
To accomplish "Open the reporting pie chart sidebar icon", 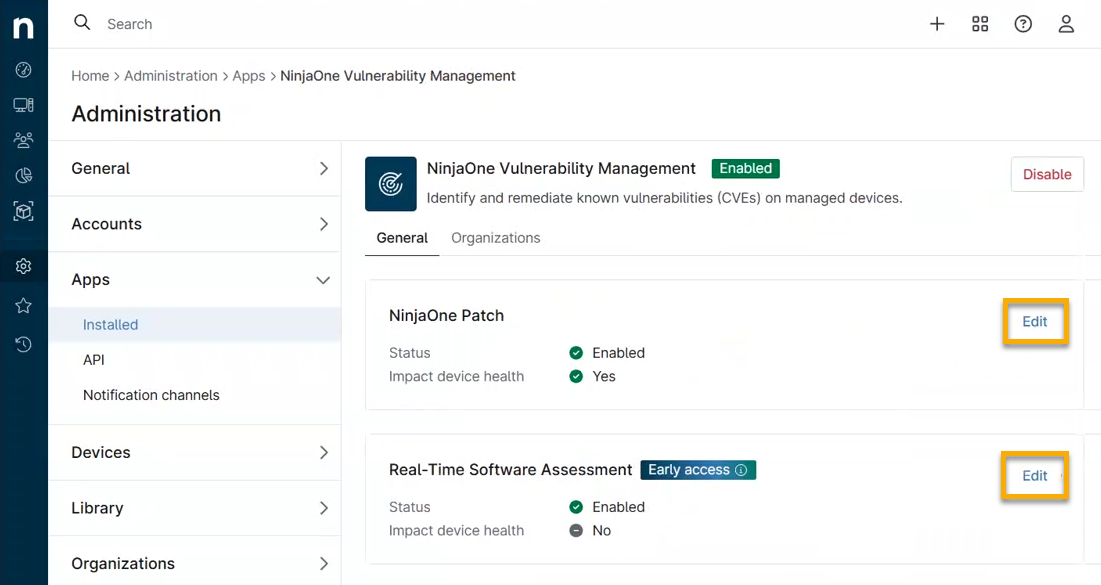I will [x=23, y=176].
